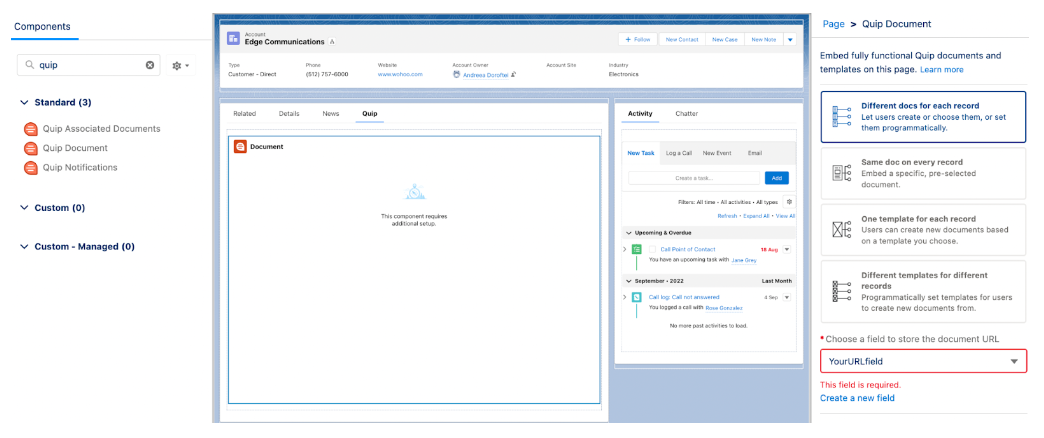Click the Quip Associated Documents component icon
Screen dimensions: 1044x438
click(31, 128)
